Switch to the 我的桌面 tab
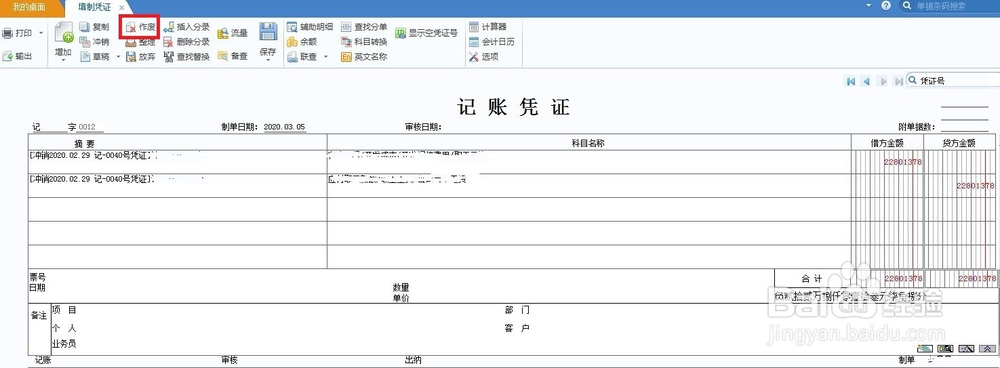This screenshot has height=368, width=1000. tap(29, 7)
